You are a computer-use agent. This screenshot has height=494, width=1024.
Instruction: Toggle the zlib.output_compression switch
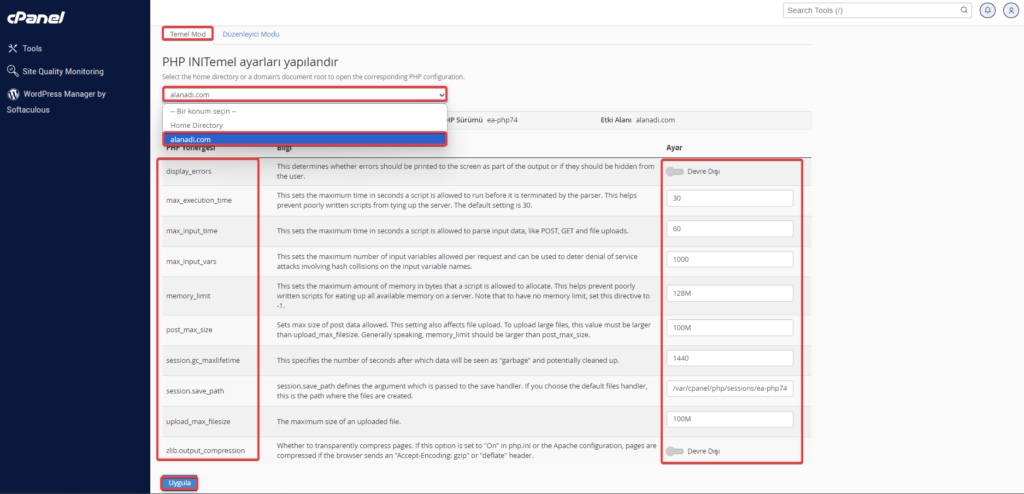click(x=675, y=450)
